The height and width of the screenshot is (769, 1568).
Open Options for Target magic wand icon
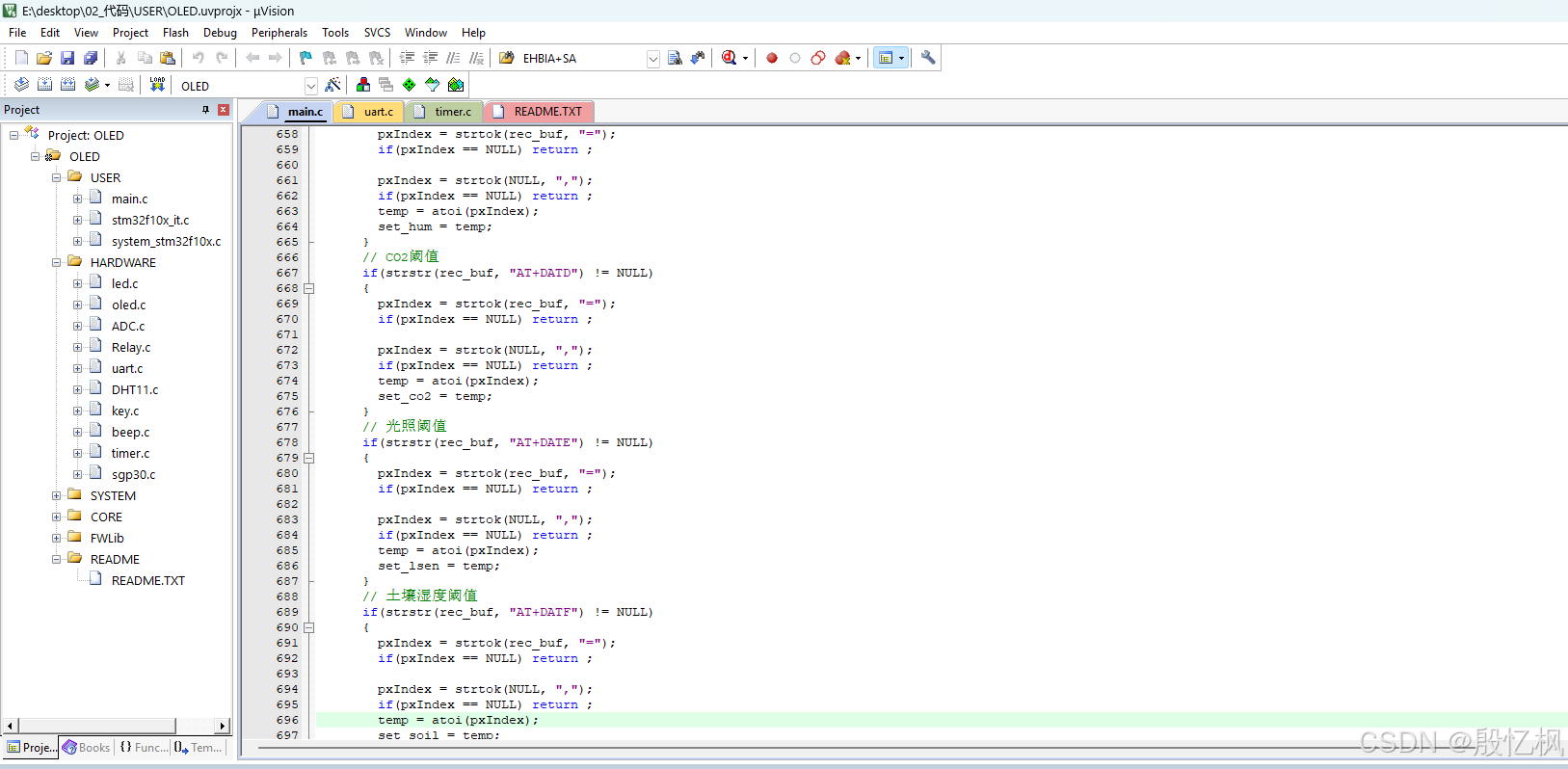point(332,85)
